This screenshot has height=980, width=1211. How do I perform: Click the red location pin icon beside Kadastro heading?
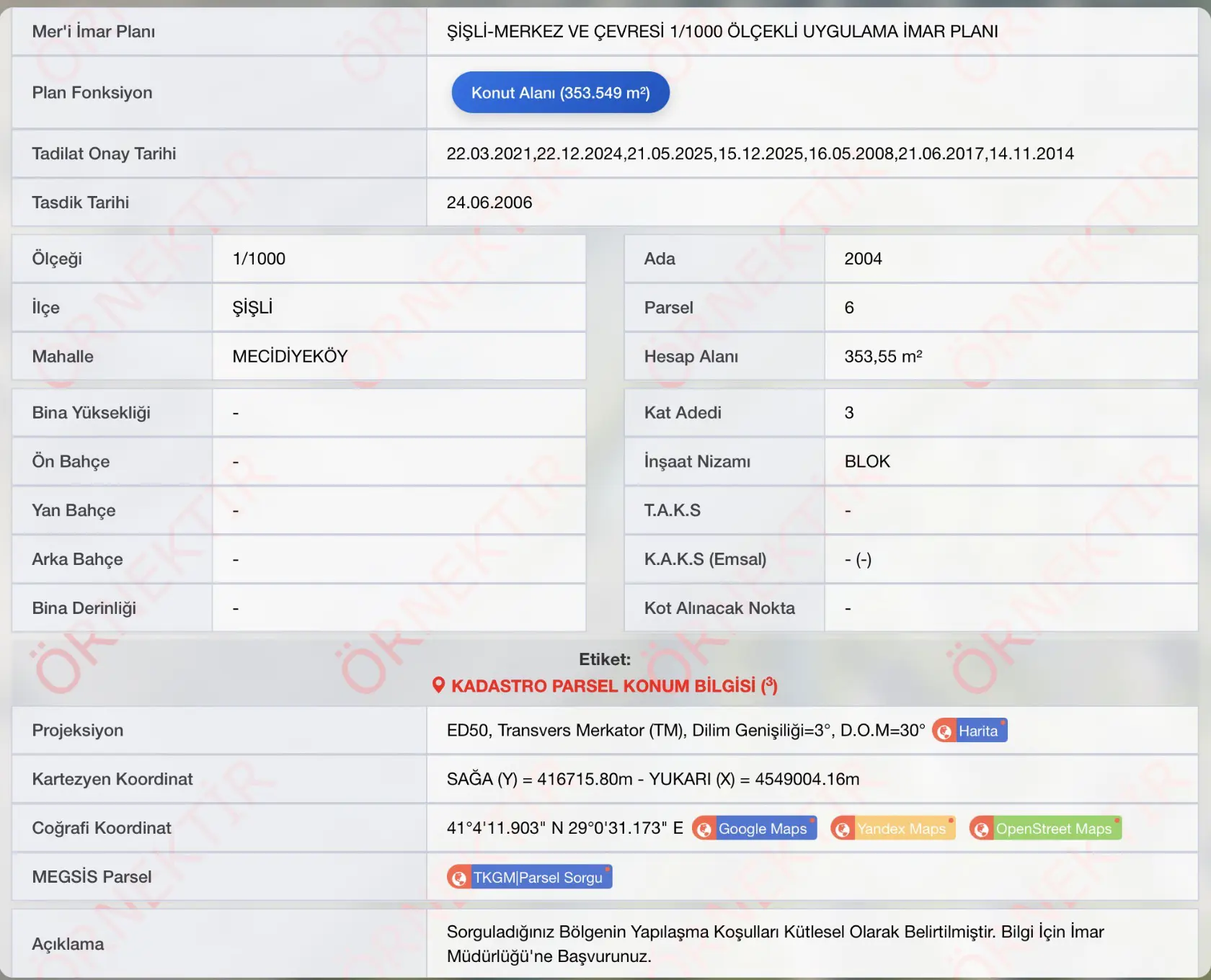[x=438, y=685]
